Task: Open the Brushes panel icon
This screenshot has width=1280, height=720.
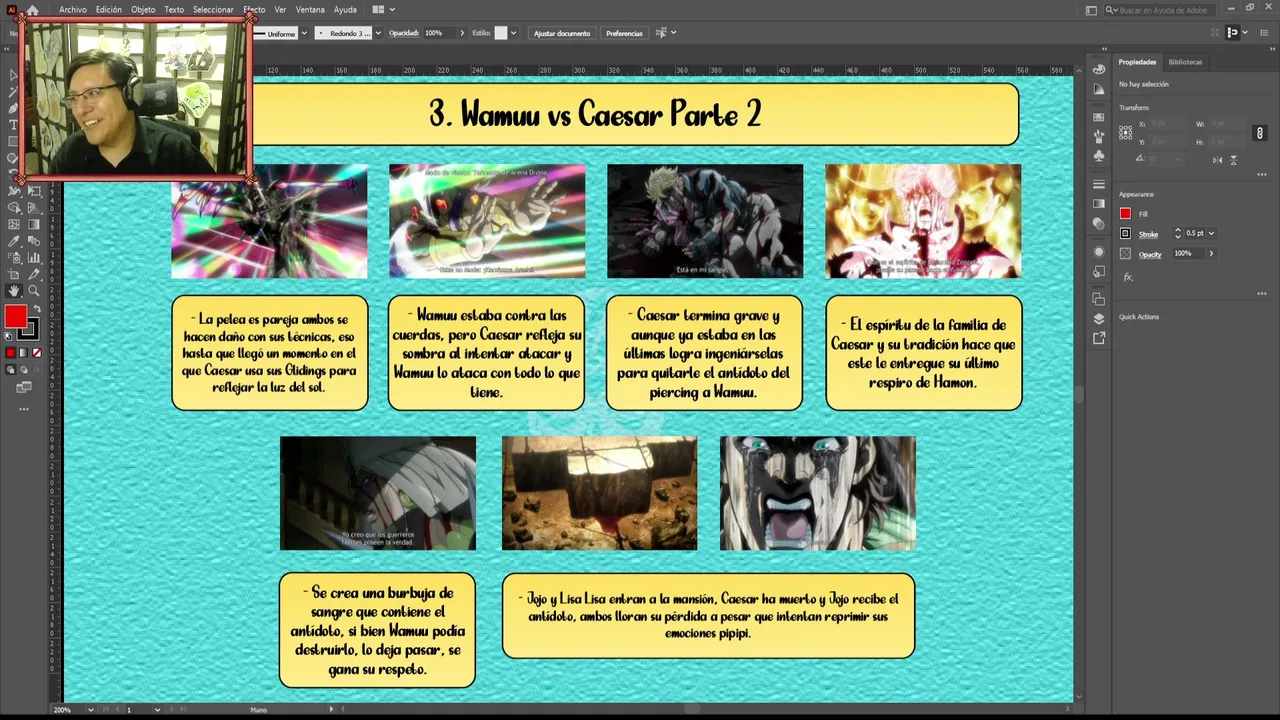Action: (x=1099, y=137)
